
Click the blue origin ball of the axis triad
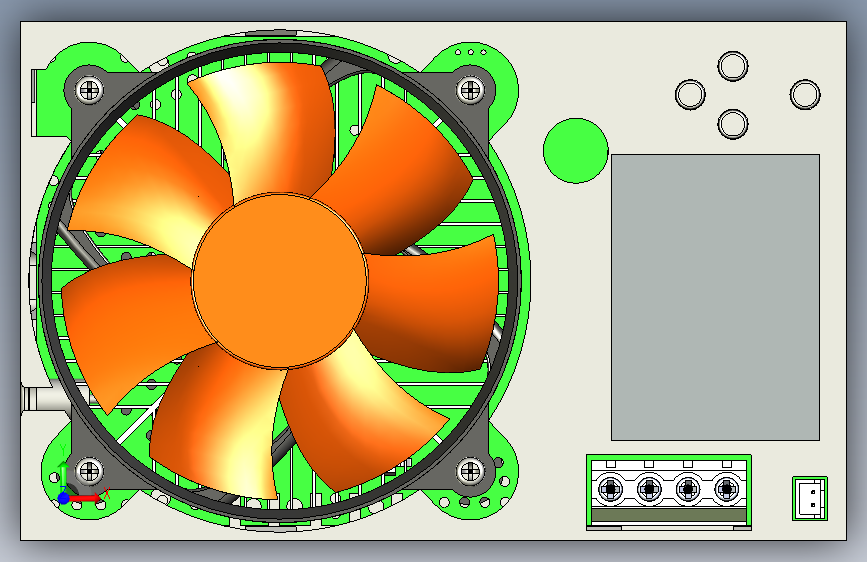click(x=64, y=498)
